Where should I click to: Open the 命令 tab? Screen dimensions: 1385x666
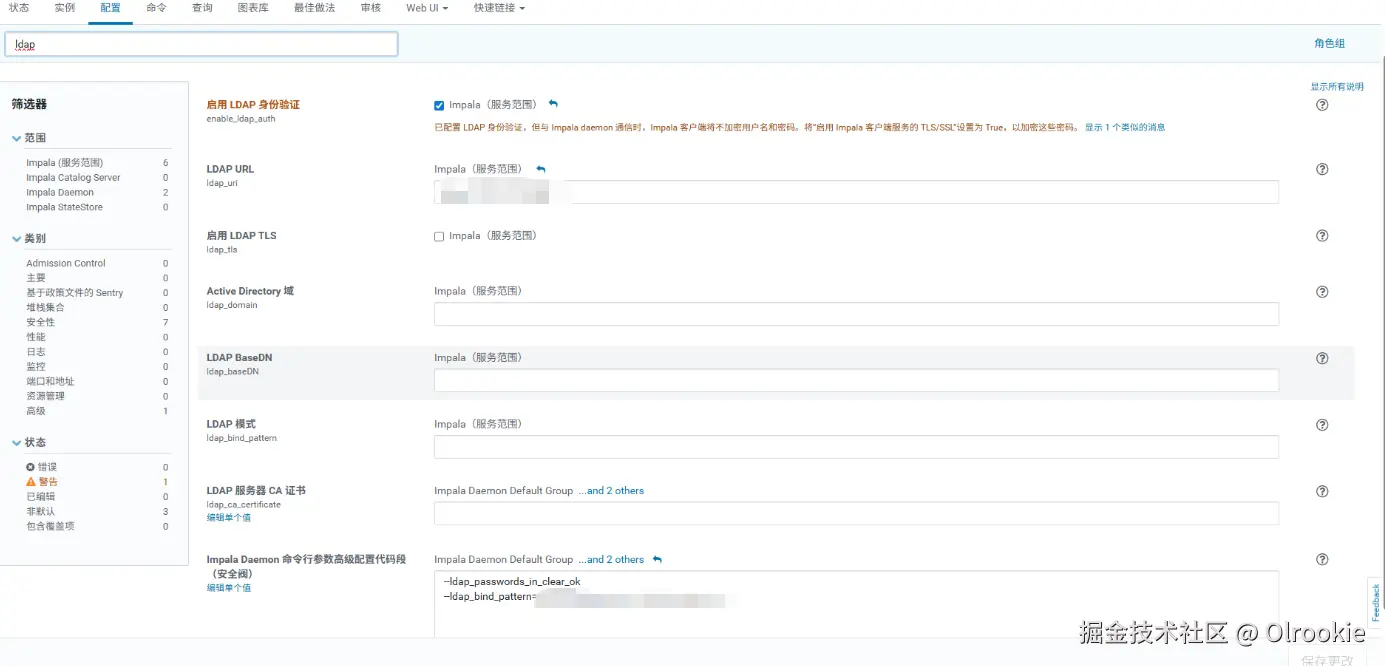click(156, 8)
